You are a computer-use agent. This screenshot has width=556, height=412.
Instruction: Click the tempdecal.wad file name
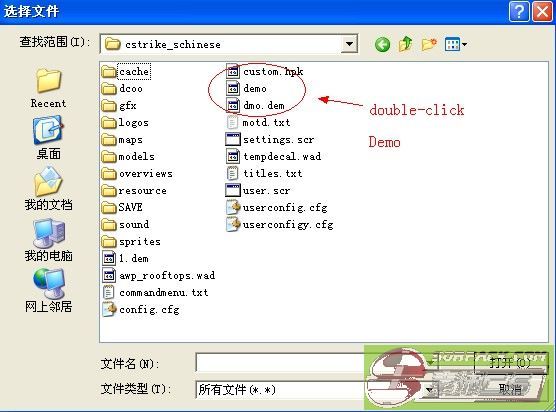(282, 156)
